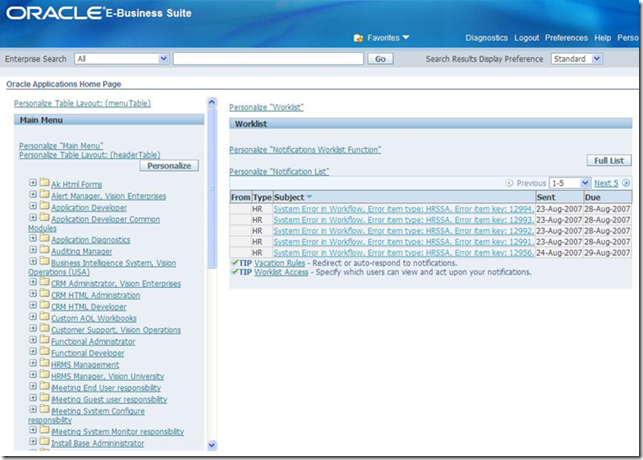
Task: Click the Logout menu link
Action: (x=527, y=38)
